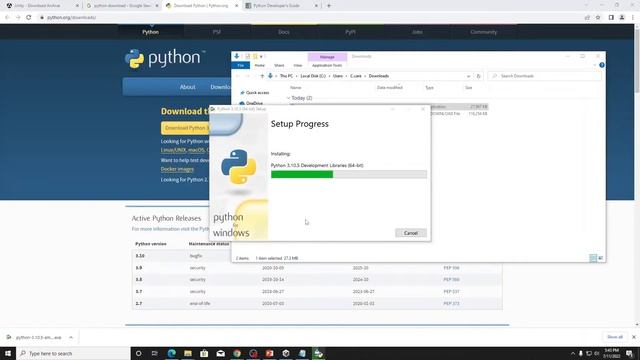Click Search Downloads box in Explorer

point(544,76)
